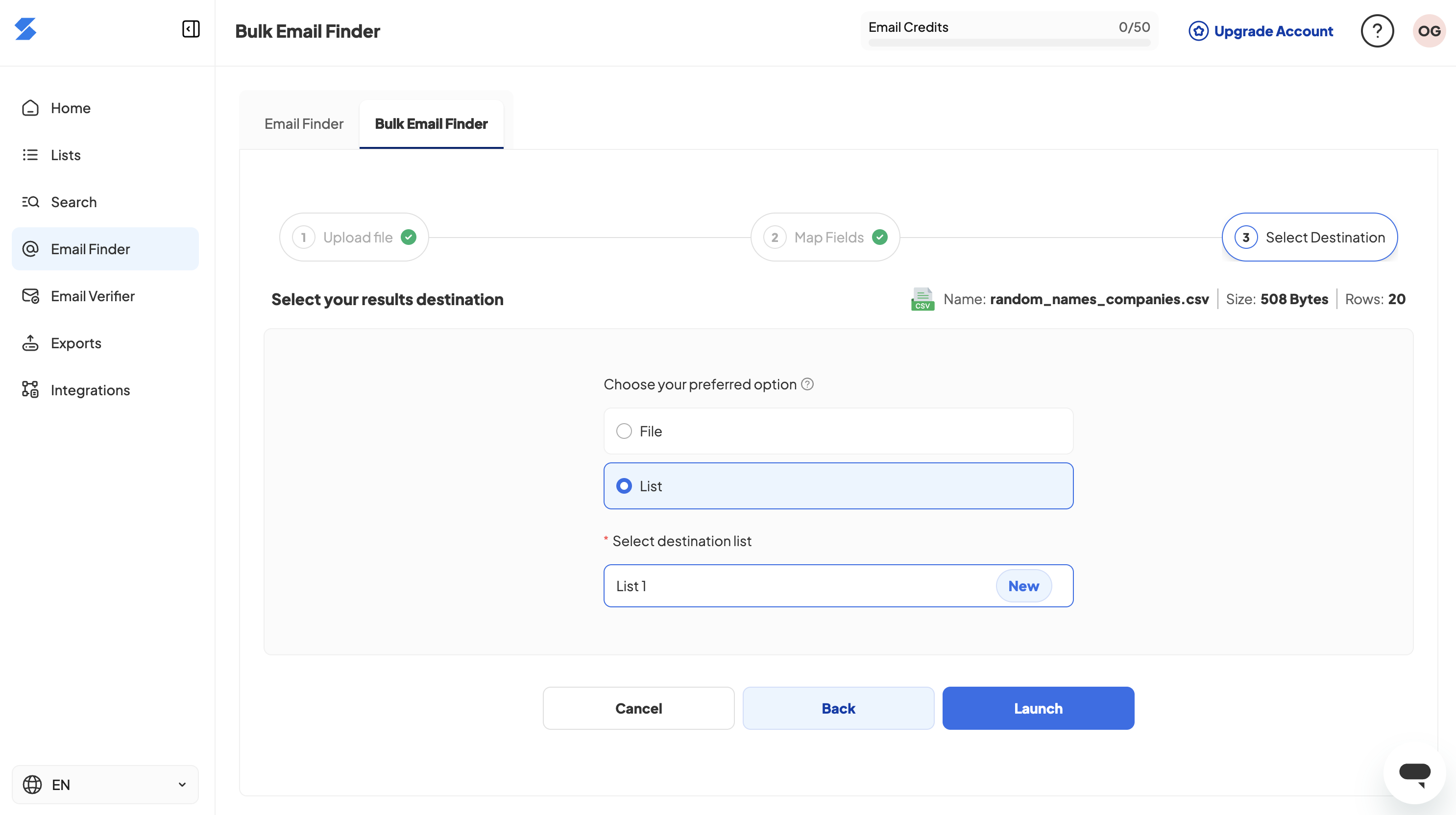1456x815 pixels.
Task: Open Home from the sidebar
Action: pos(105,108)
